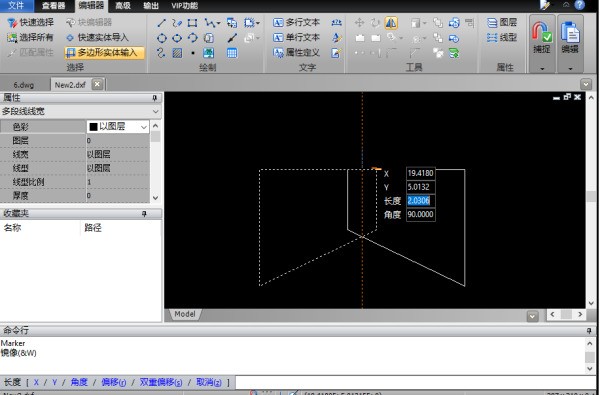Pin the 属性 properties panel
Viewport: 600px width, 395px height.
coord(155,98)
